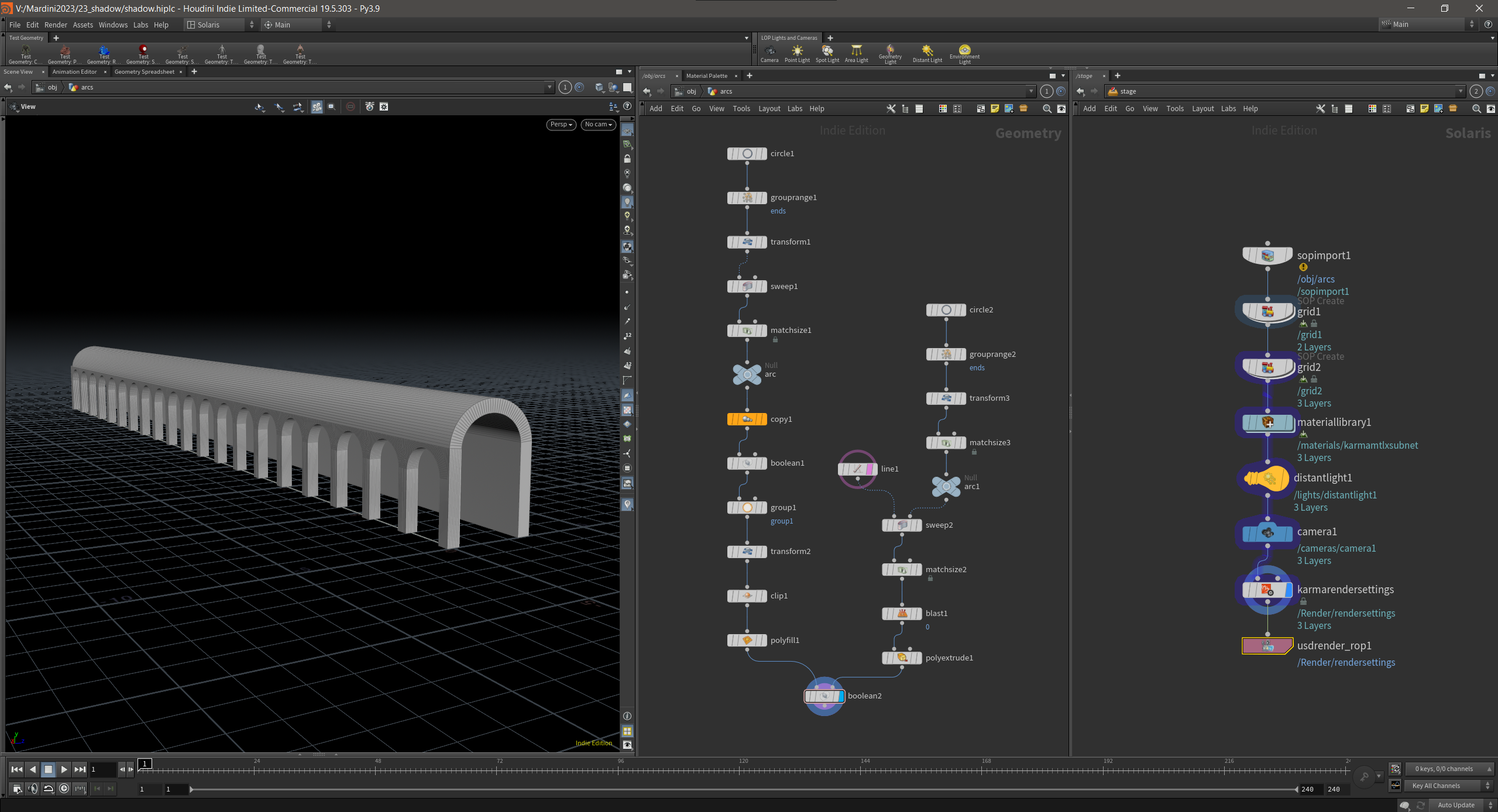Open color palette in /obj/arcs network editor
Image resolution: width=1498 pixels, height=812 pixels.
coord(943,109)
